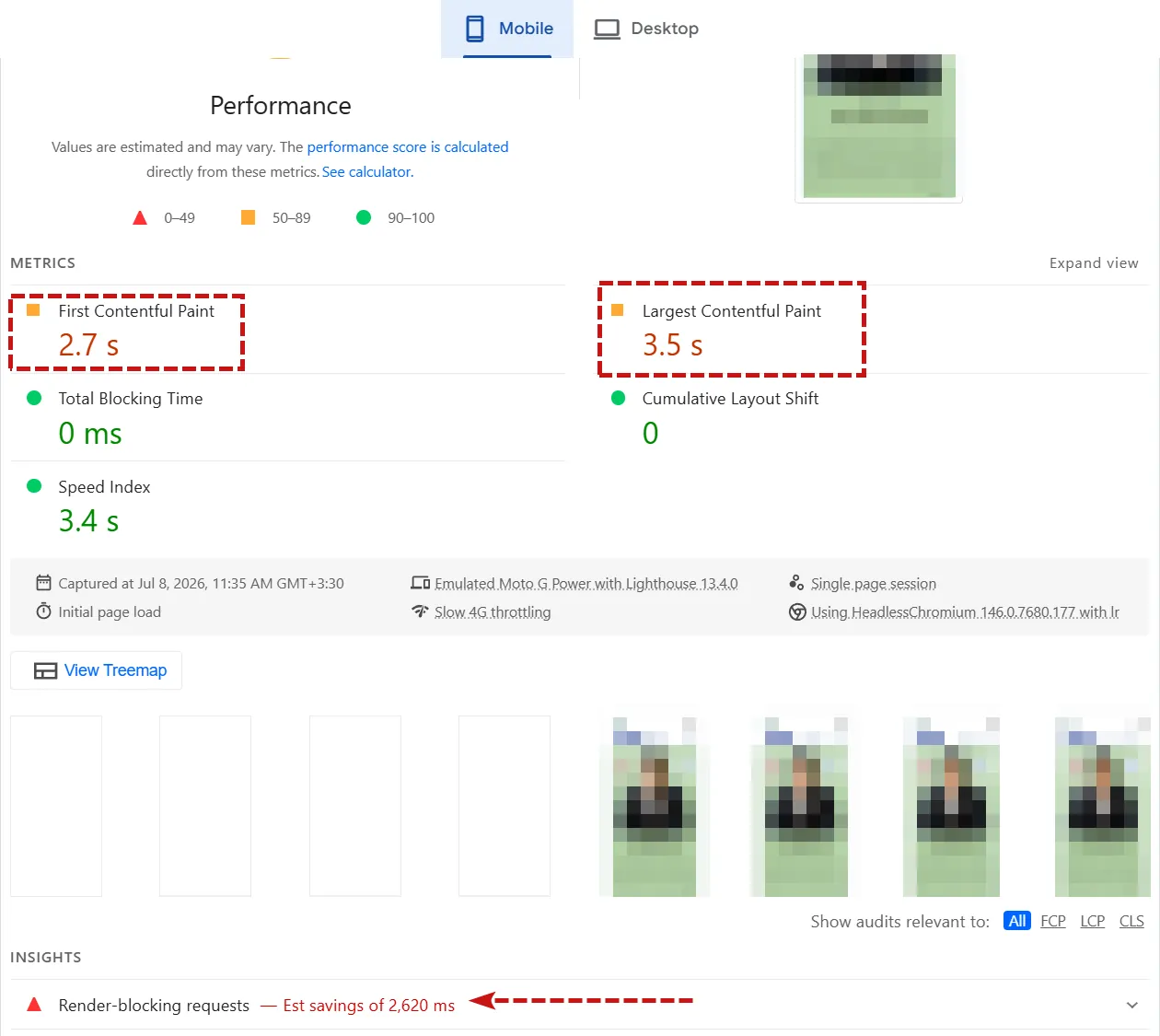Click orange square beside First Contentful Paint

(33, 310)
